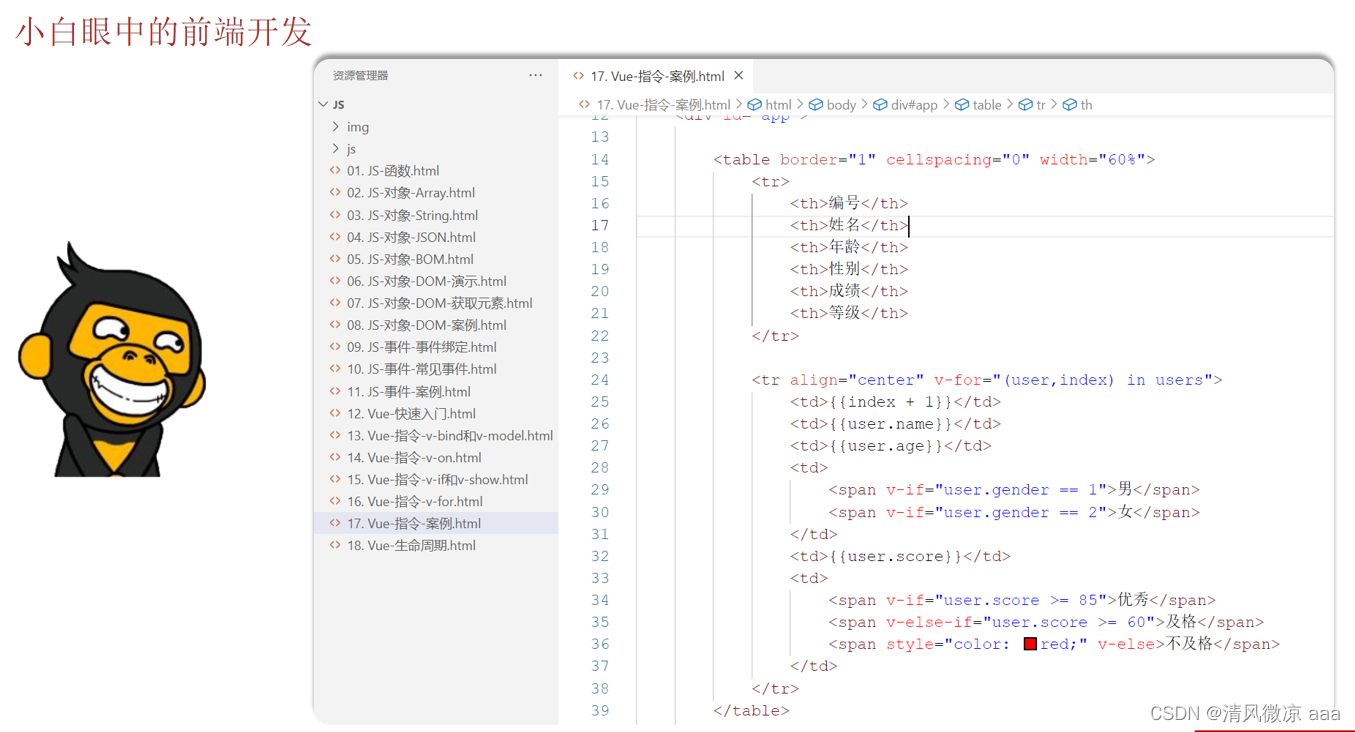Click the file icon of 03. JS-对象-String.html
The width and height of the screenshot is (1355, 732).
click(x=335, y=215)
